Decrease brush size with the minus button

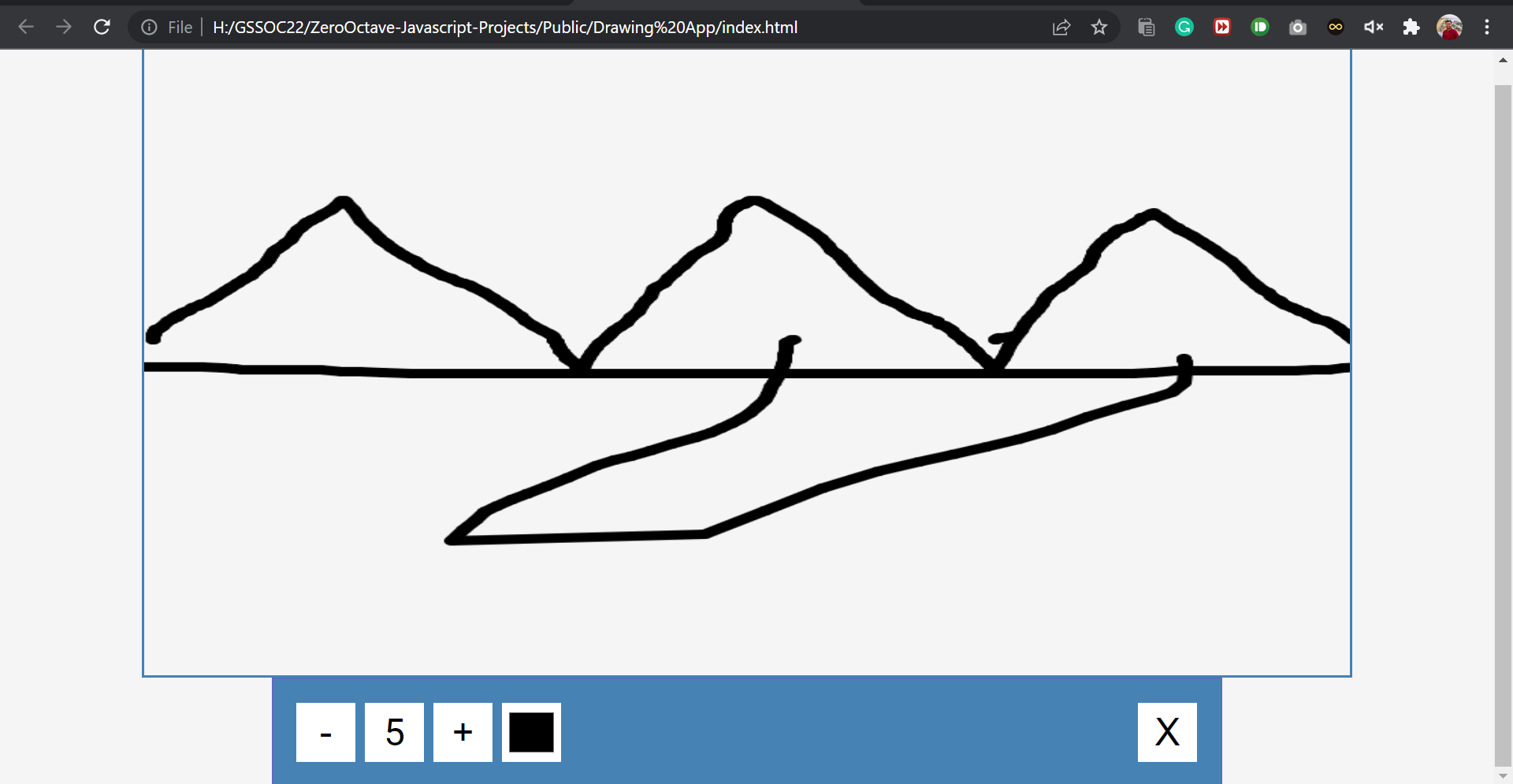click(x=325, y=732)
